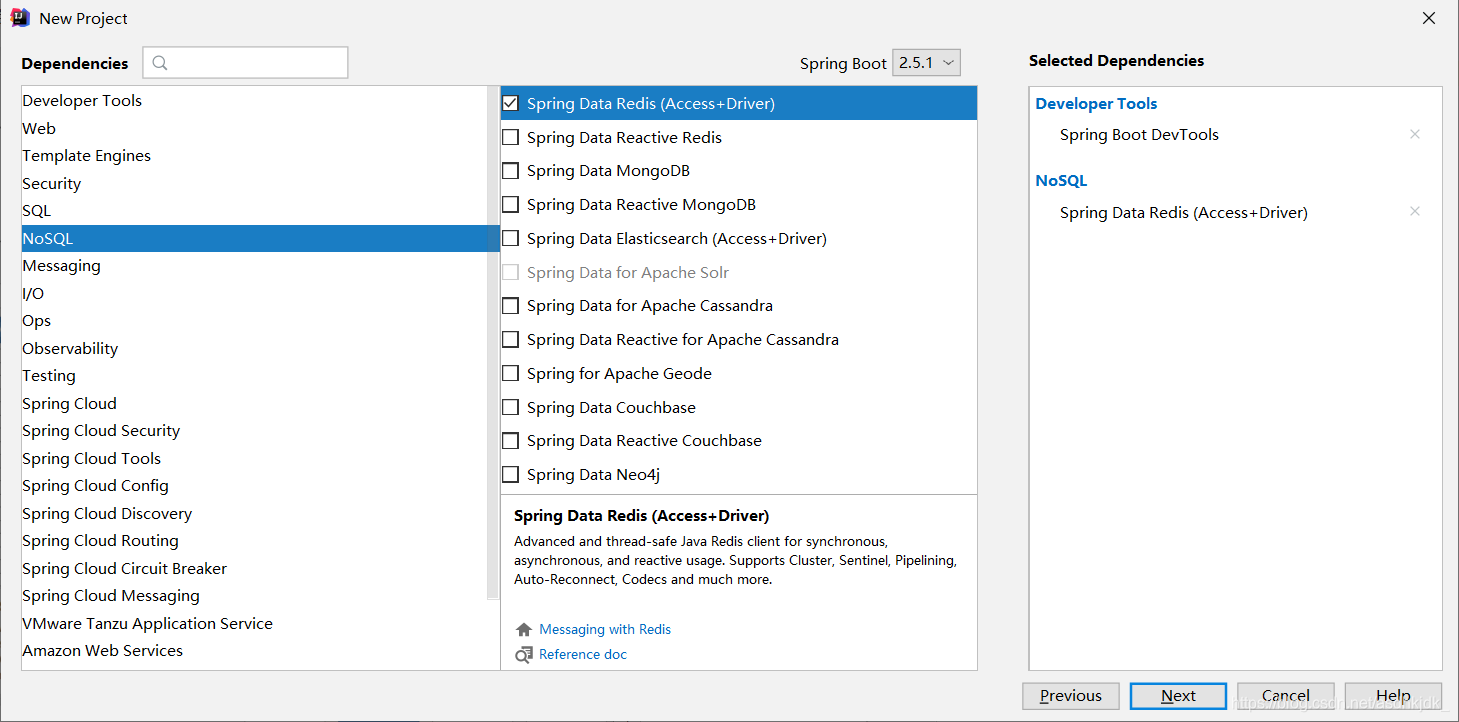Select the NoSQL category
1459x722 pixels.
pos(260,238)
